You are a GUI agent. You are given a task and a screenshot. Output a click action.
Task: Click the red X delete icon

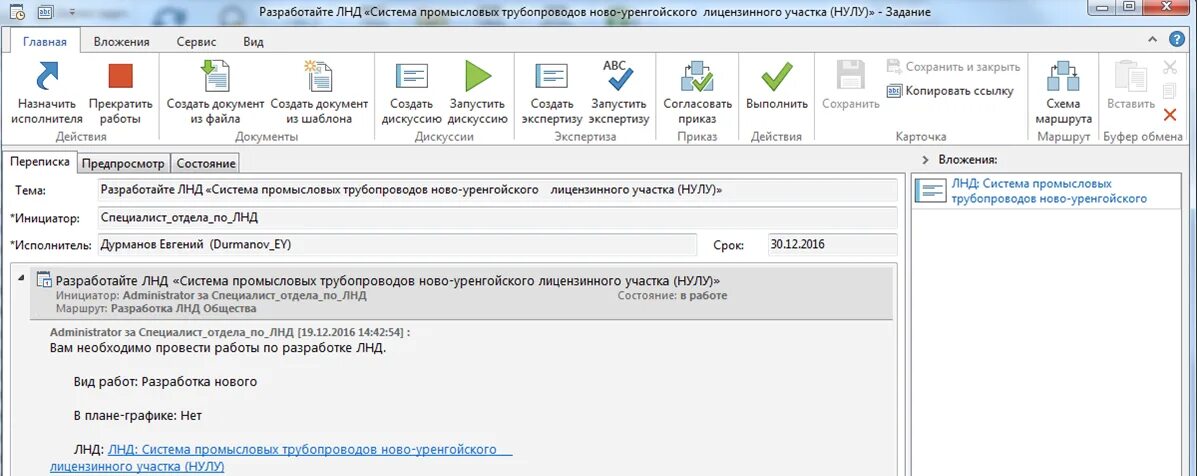pyautogui.click(x=1170, y=115)
